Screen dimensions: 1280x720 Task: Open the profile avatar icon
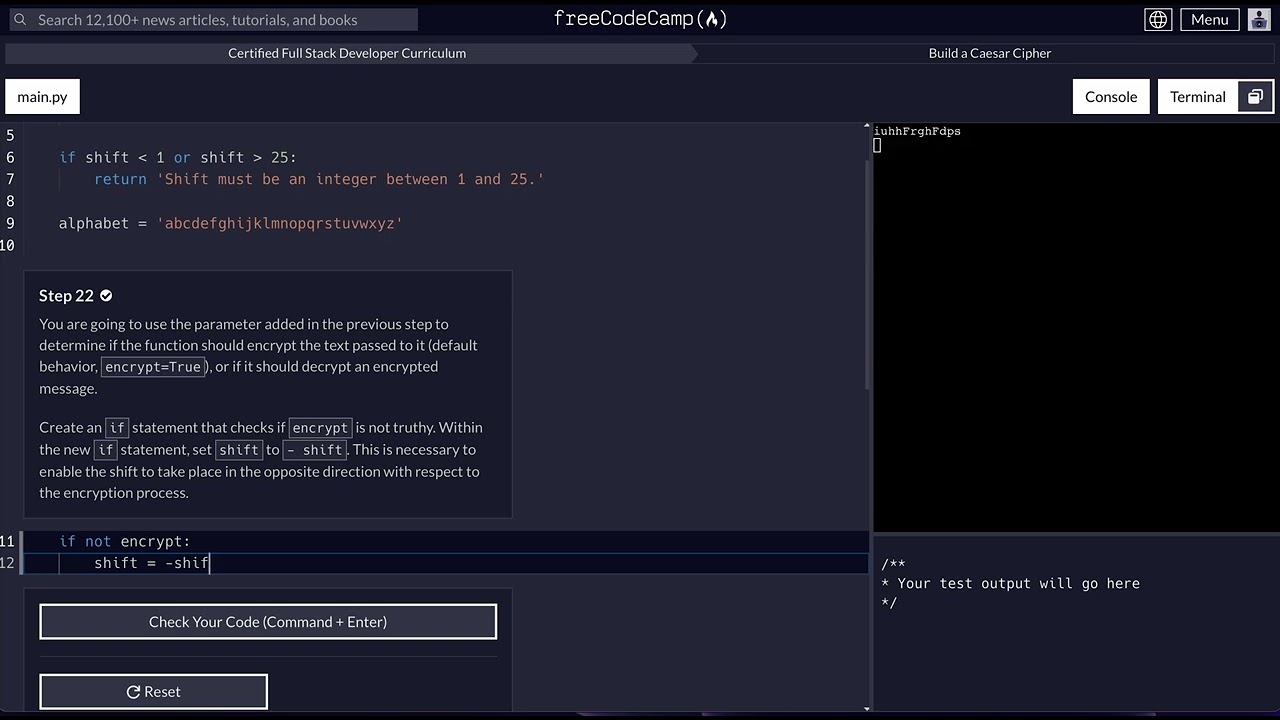click(1258, 19)
